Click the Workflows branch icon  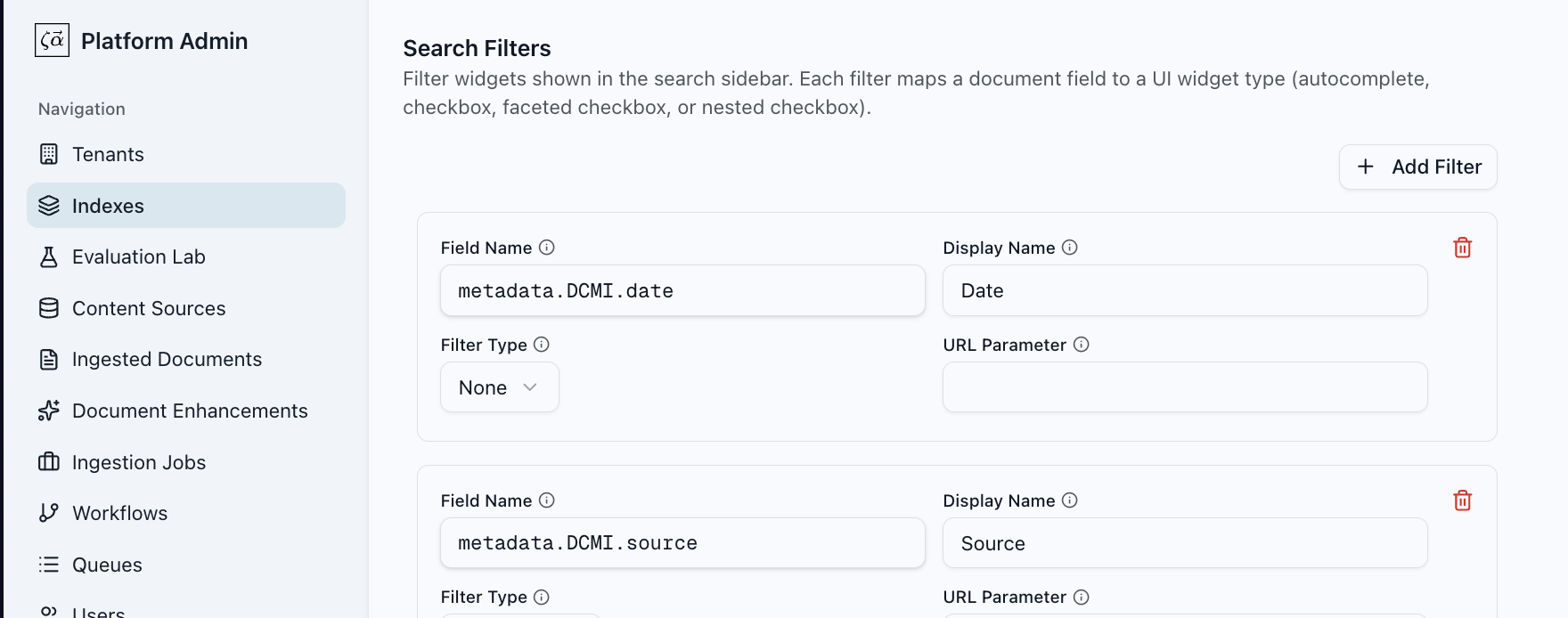[x=49, y=513]
